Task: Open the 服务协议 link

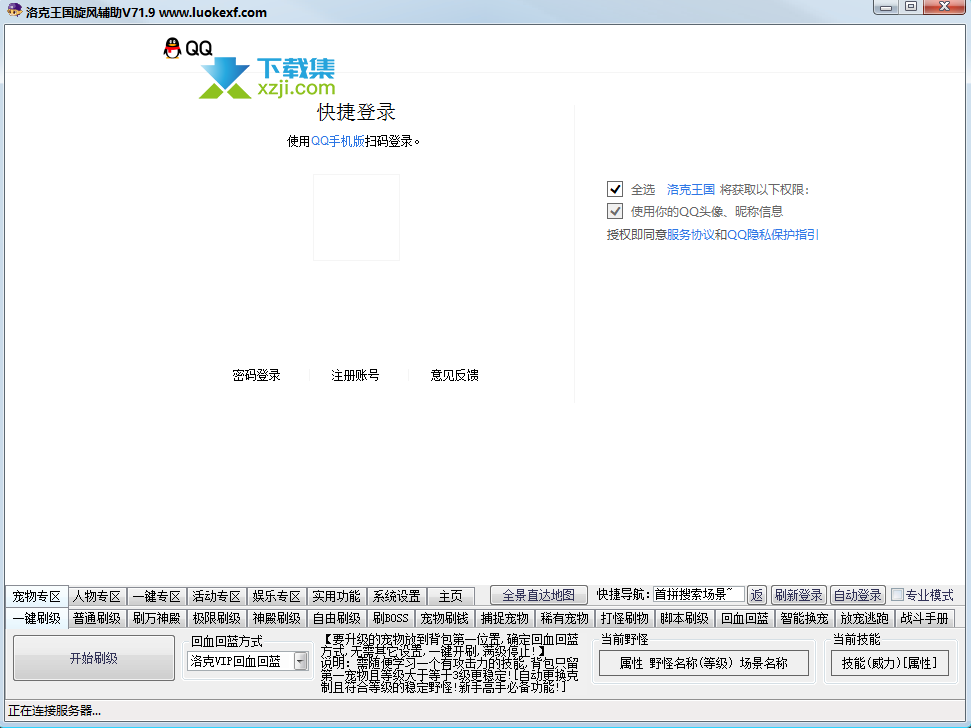Action: click(x=690, y=235)
